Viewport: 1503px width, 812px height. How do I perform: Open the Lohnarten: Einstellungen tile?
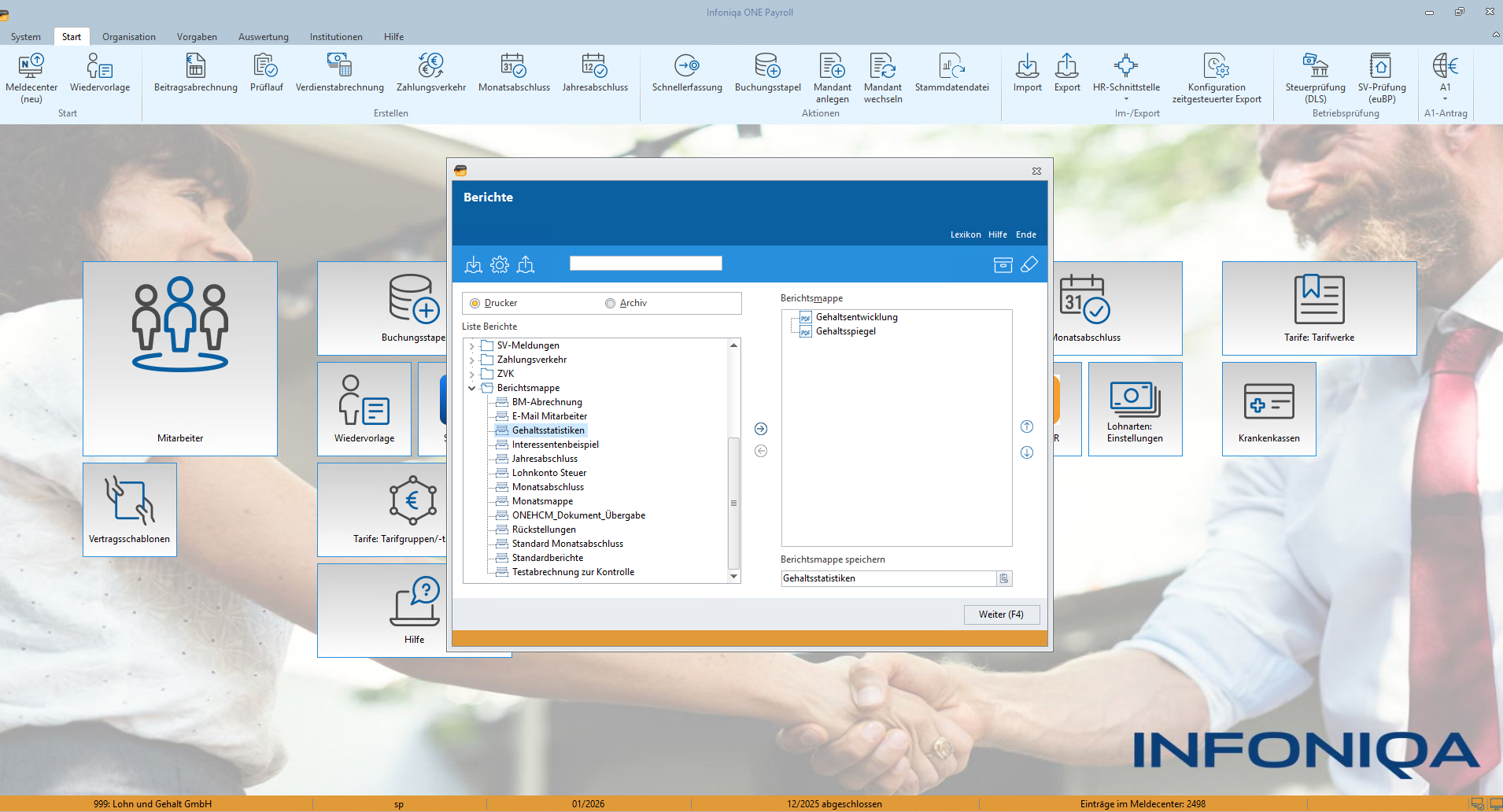(x=1135, y=409)
